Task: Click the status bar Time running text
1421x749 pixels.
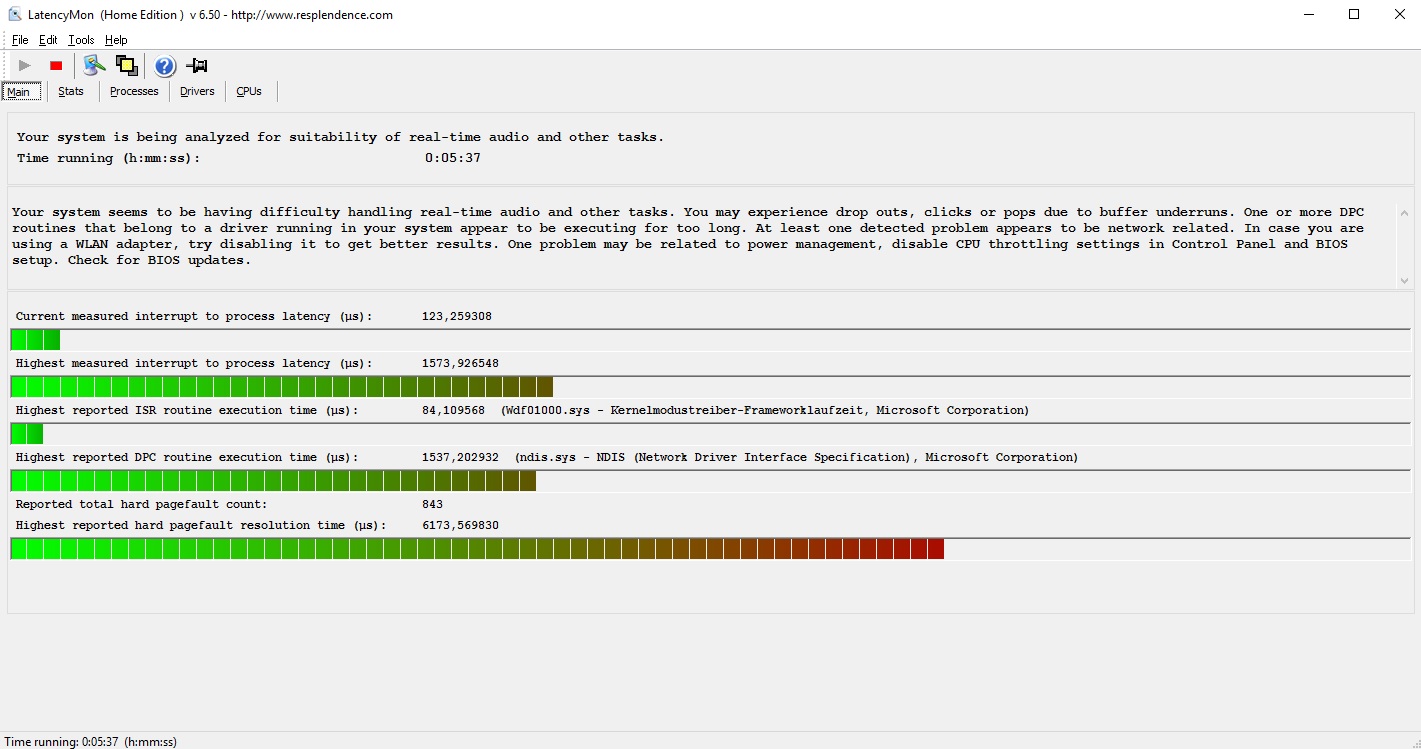Action: pyautogui.click(x=91, y=741)
